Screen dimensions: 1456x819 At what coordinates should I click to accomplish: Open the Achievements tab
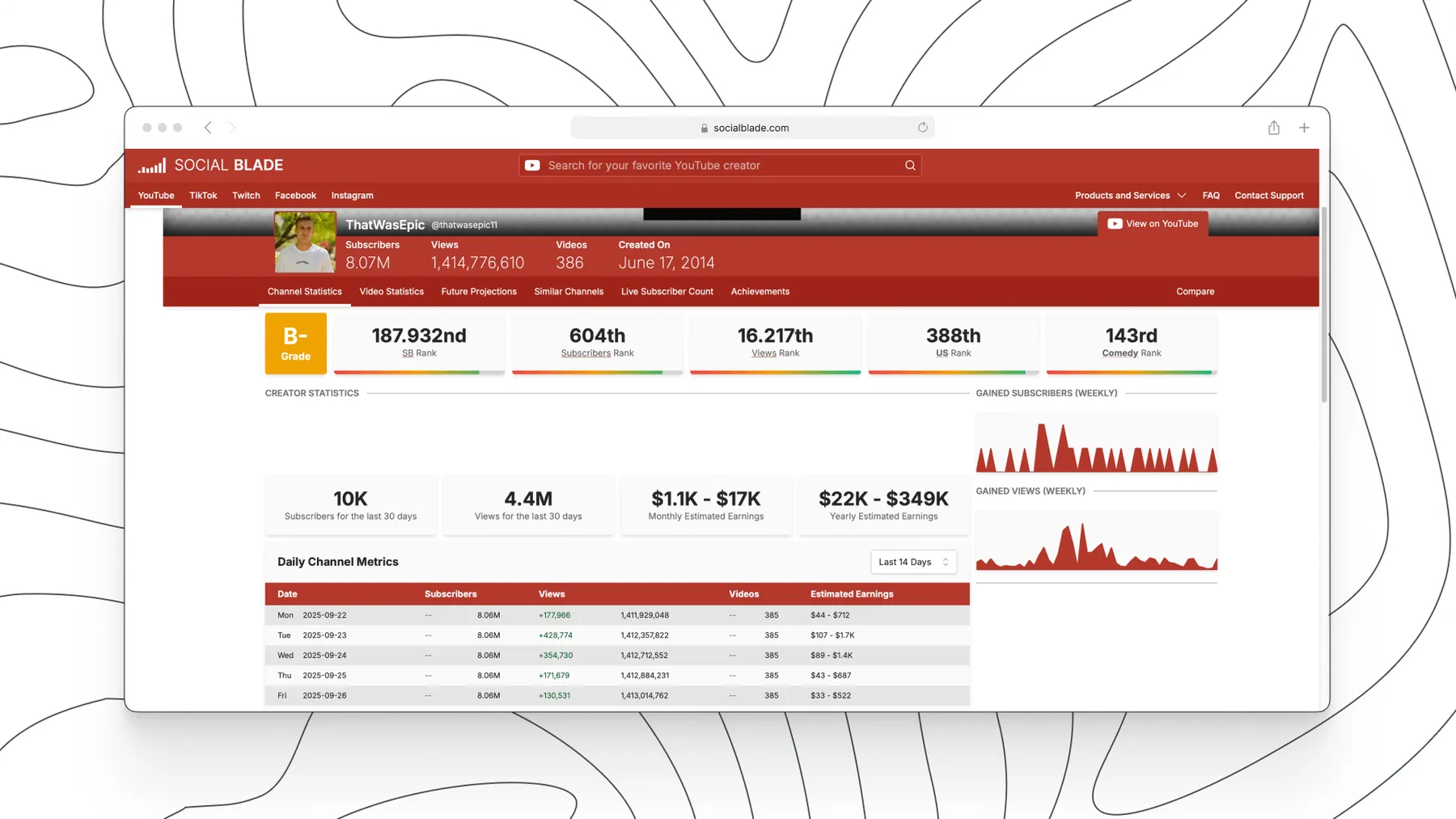pyautogui.click(x=760, y=292)
